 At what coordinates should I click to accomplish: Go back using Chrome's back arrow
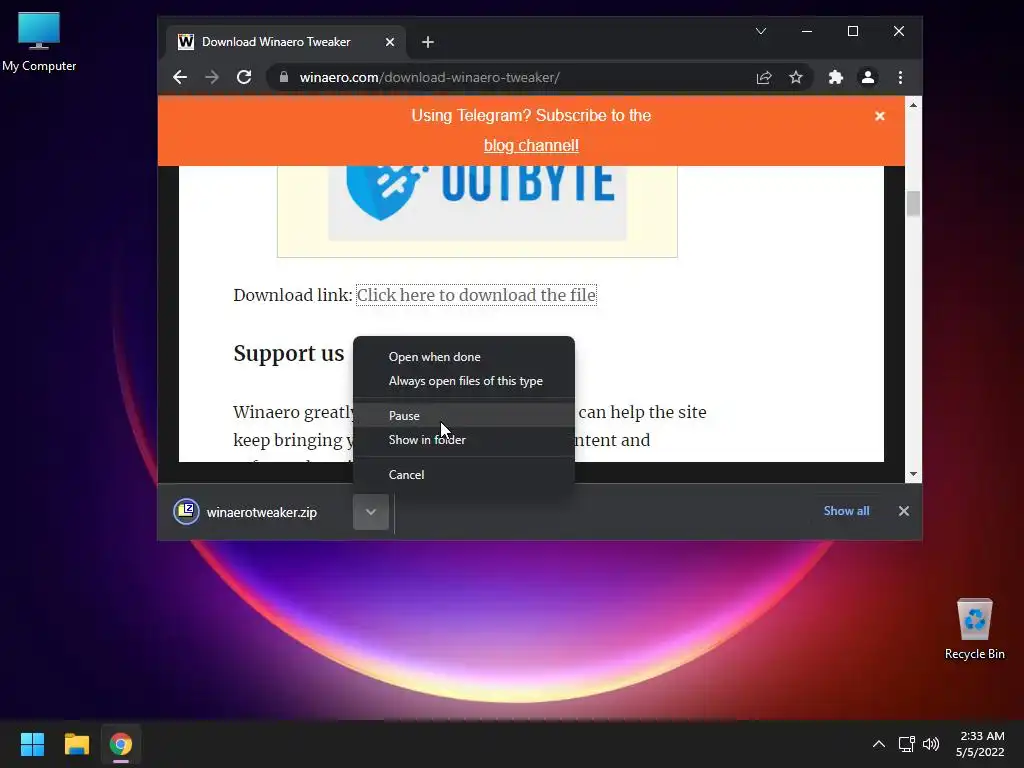click(x=180, y=77)
